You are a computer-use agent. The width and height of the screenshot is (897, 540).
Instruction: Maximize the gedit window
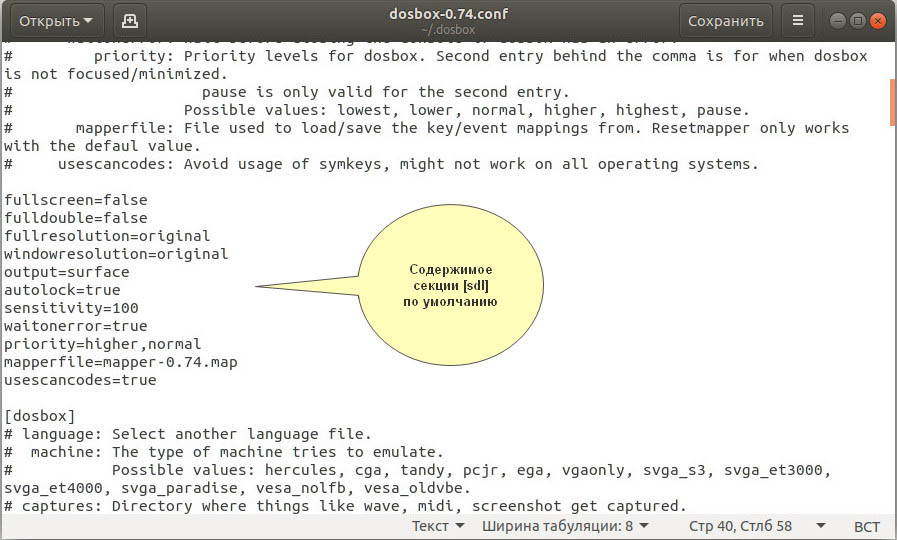[858, 21]
